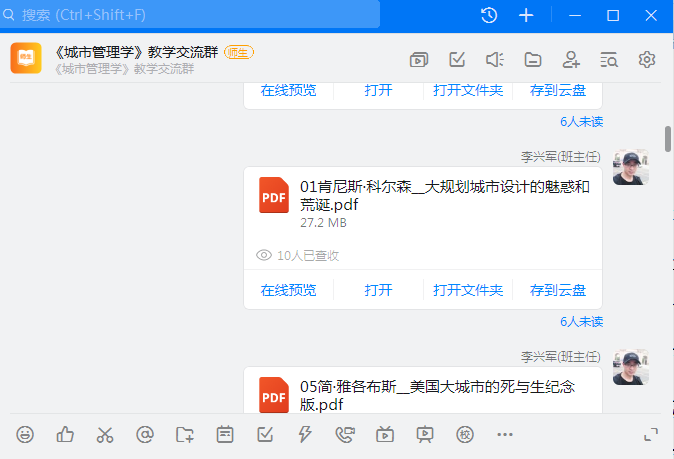Open group settings gear
Screen dimensions: 674x459
point(647,59)
